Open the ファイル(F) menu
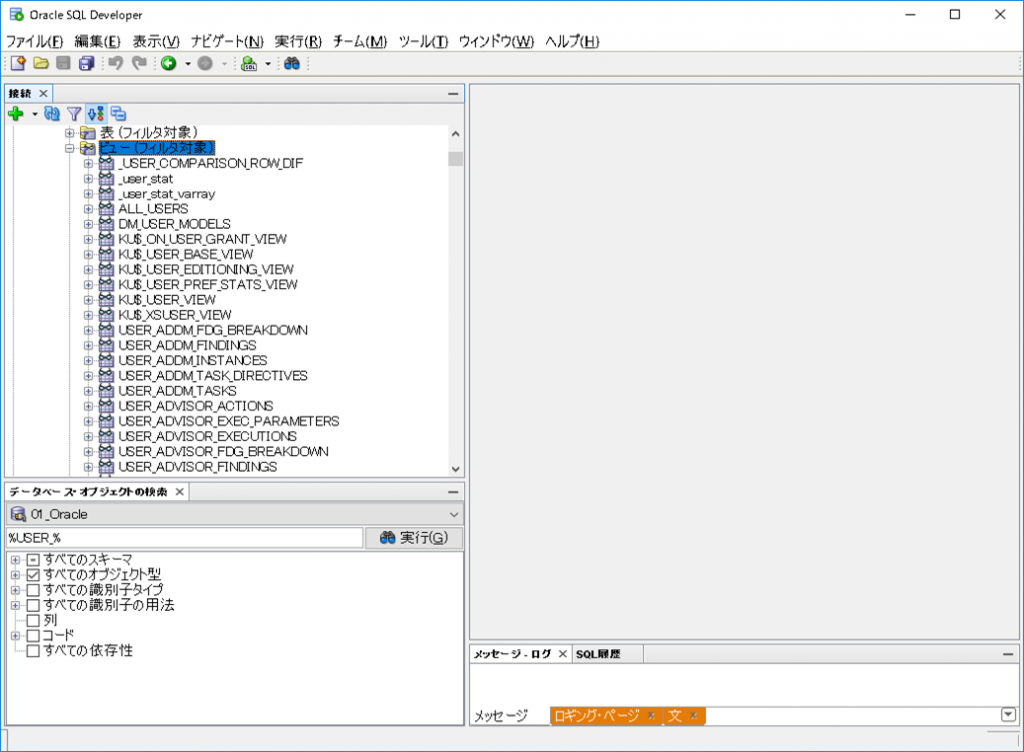 point(35,42)
